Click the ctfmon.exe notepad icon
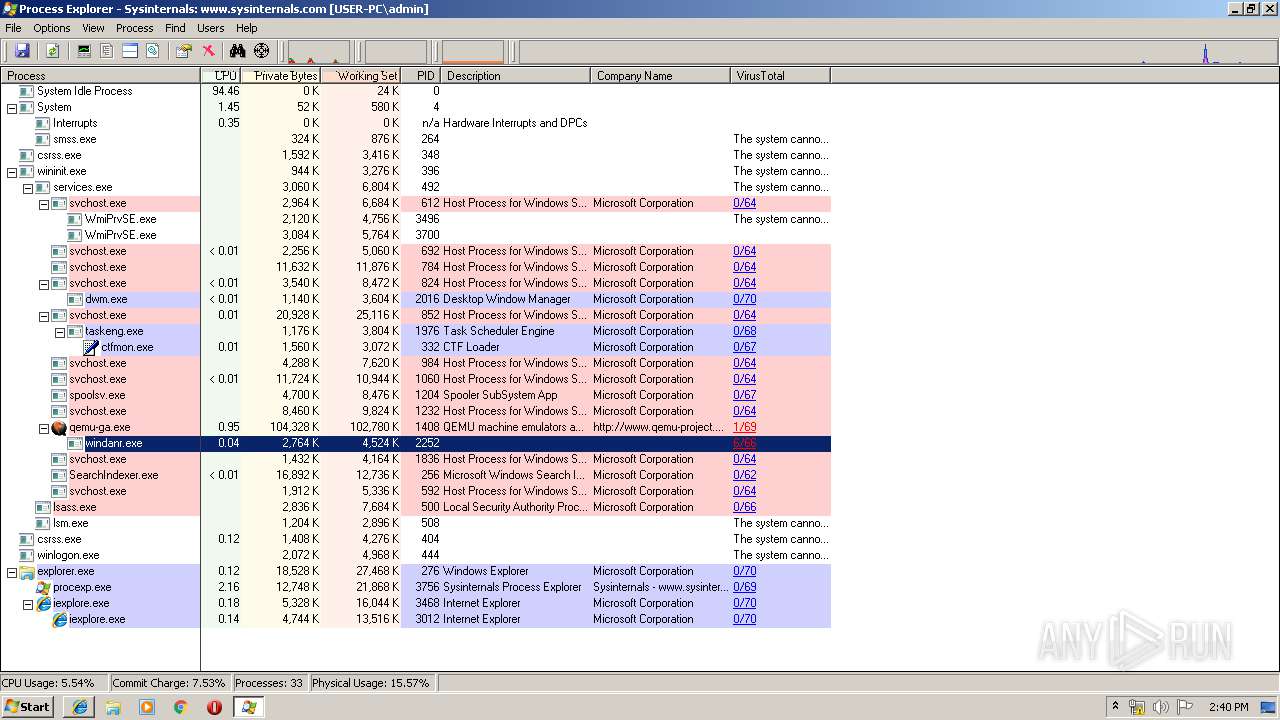1280x720 pixels. pos(92,347)
